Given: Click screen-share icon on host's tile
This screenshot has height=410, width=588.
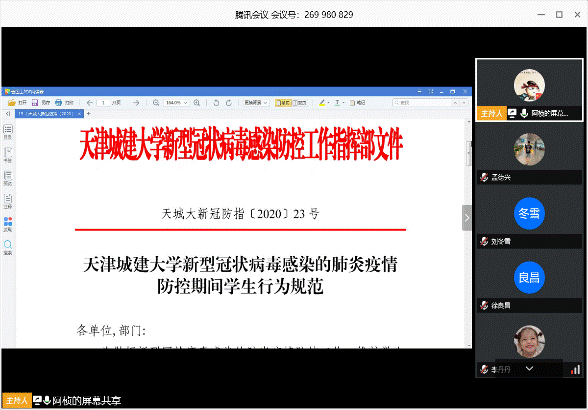Looking at the screenshot, I should tap(512, 113).
